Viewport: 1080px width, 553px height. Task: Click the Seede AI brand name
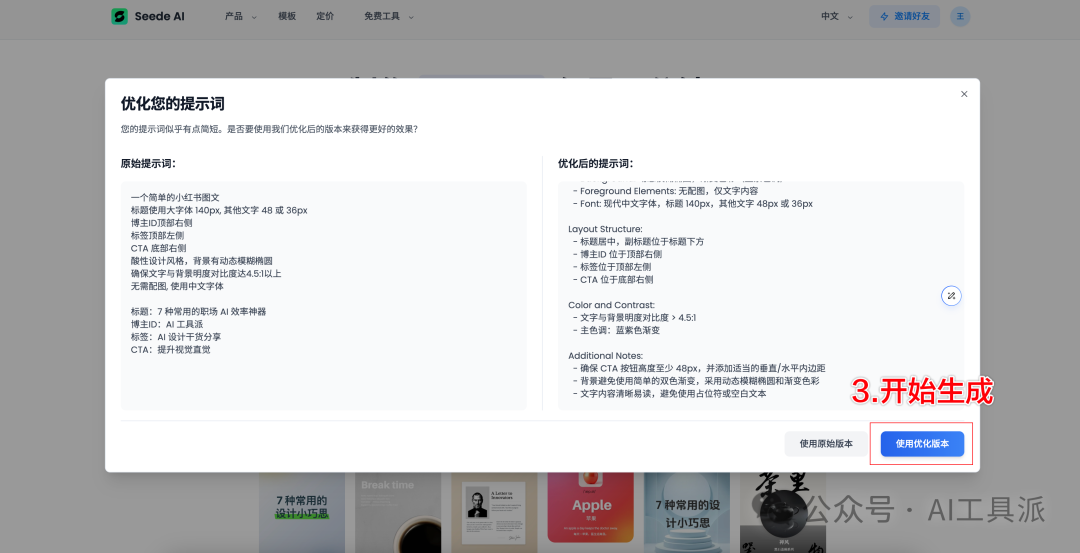159,17
